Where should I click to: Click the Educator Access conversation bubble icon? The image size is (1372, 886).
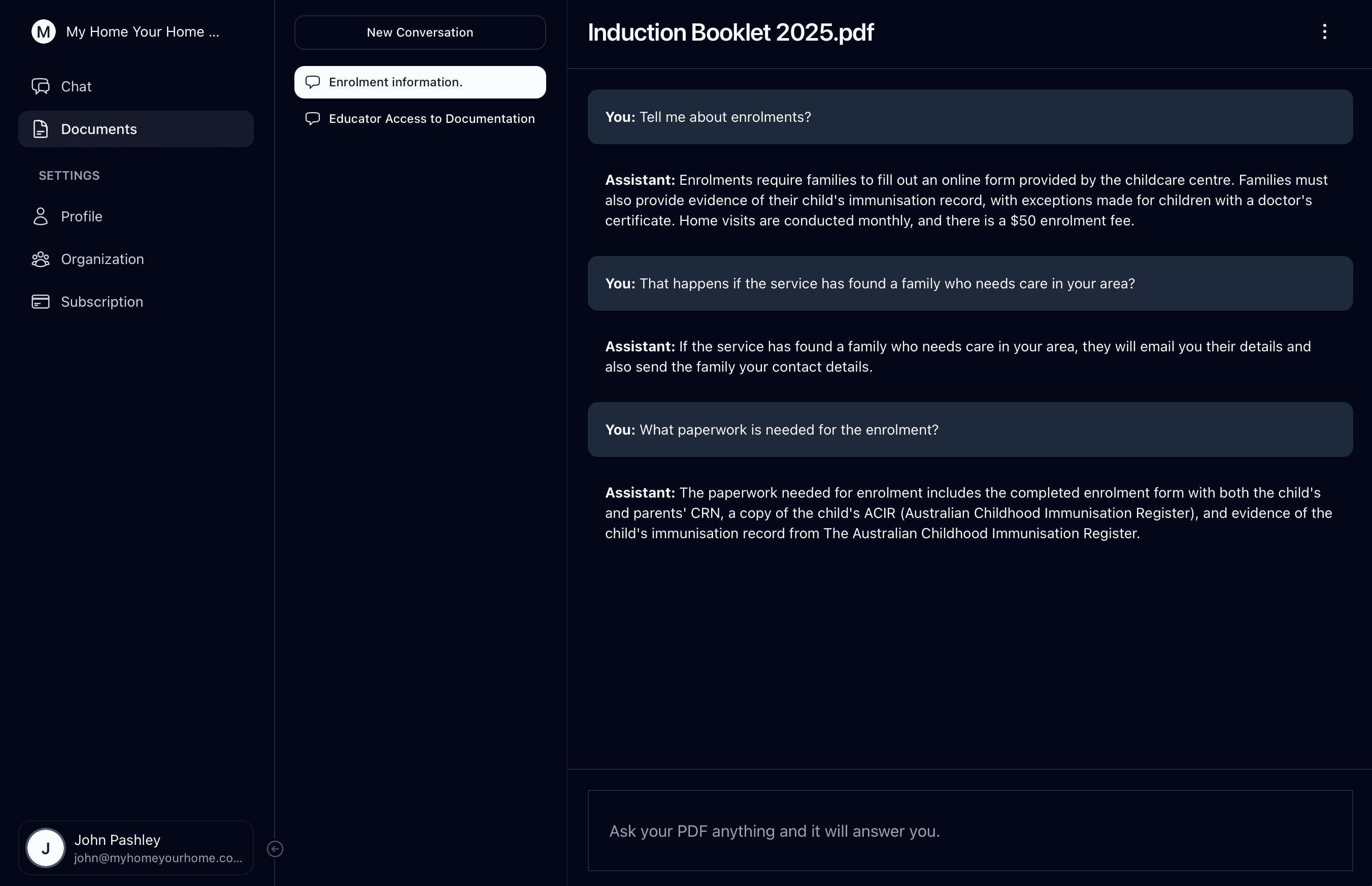tap(312, 118)
